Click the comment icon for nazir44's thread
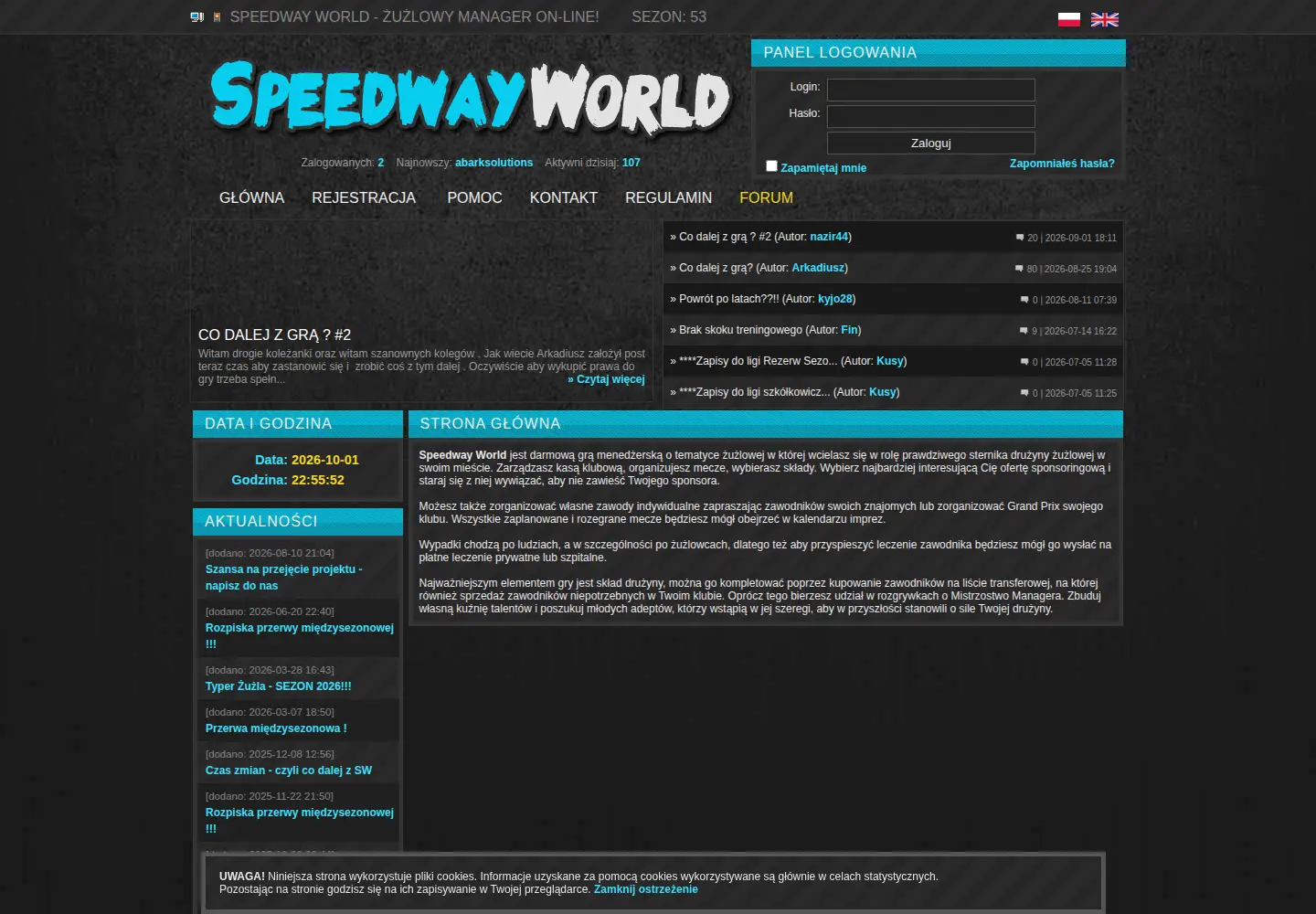 coord(1020,238)
